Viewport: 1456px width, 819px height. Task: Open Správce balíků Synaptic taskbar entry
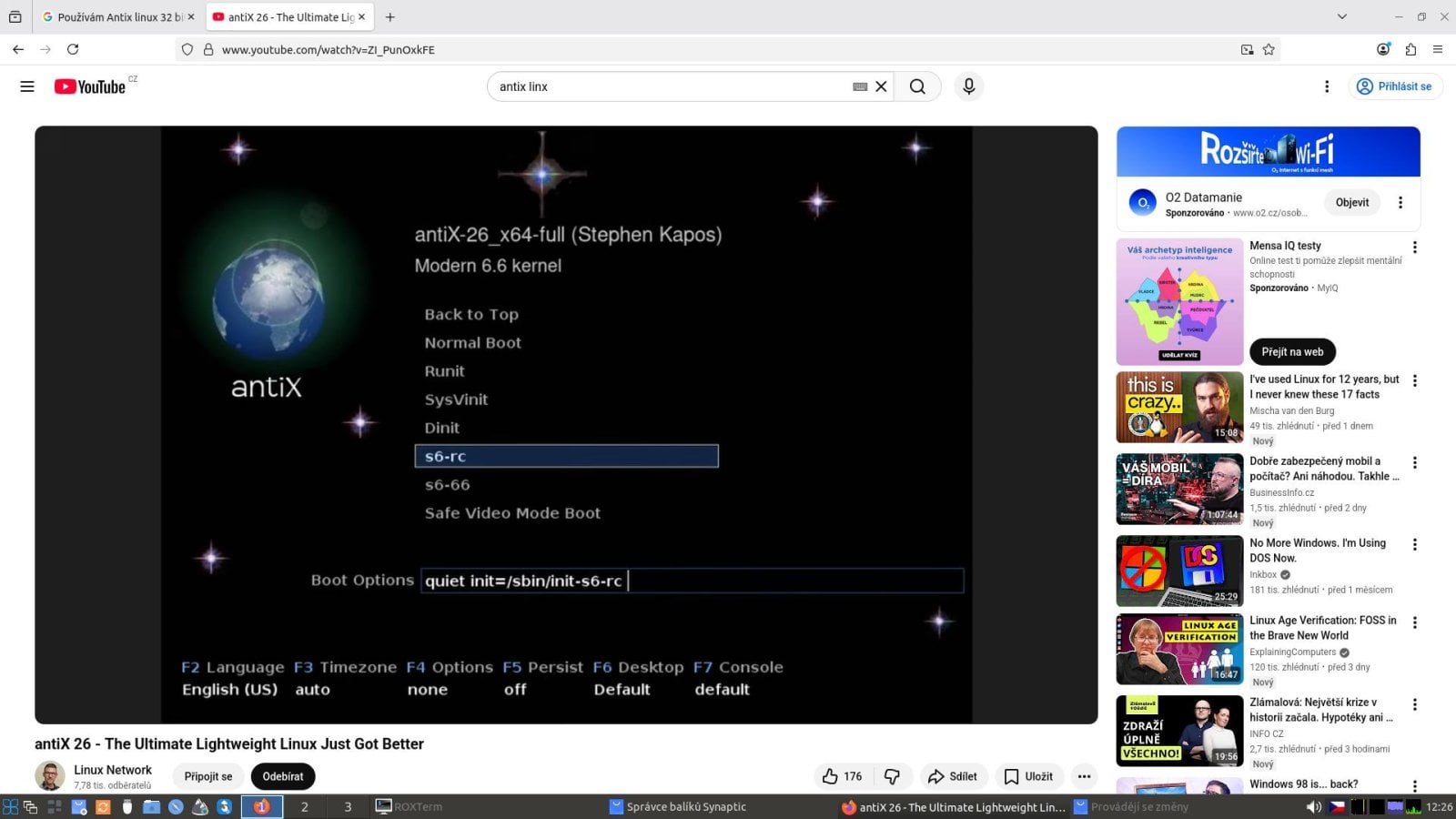[x=678, y=806]
